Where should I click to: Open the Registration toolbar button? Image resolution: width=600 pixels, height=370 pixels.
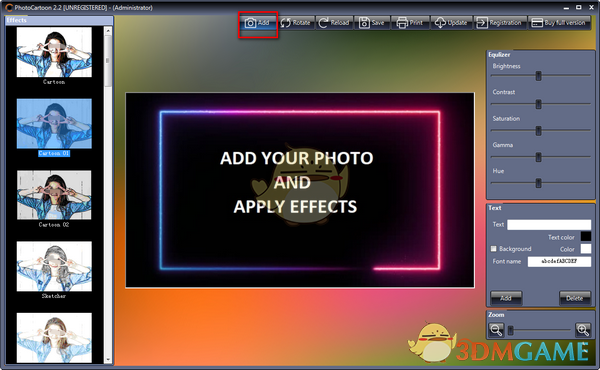[x=500, y=23]
